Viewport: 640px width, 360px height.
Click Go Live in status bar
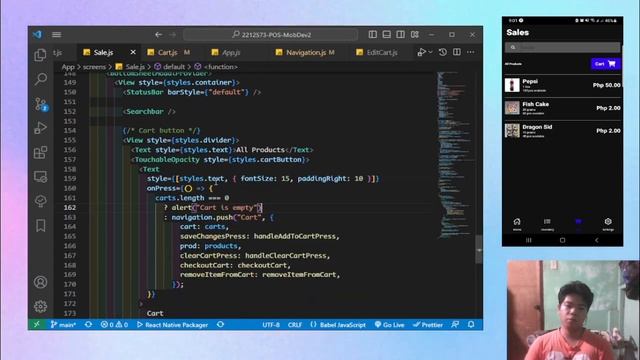pos(389,325)
